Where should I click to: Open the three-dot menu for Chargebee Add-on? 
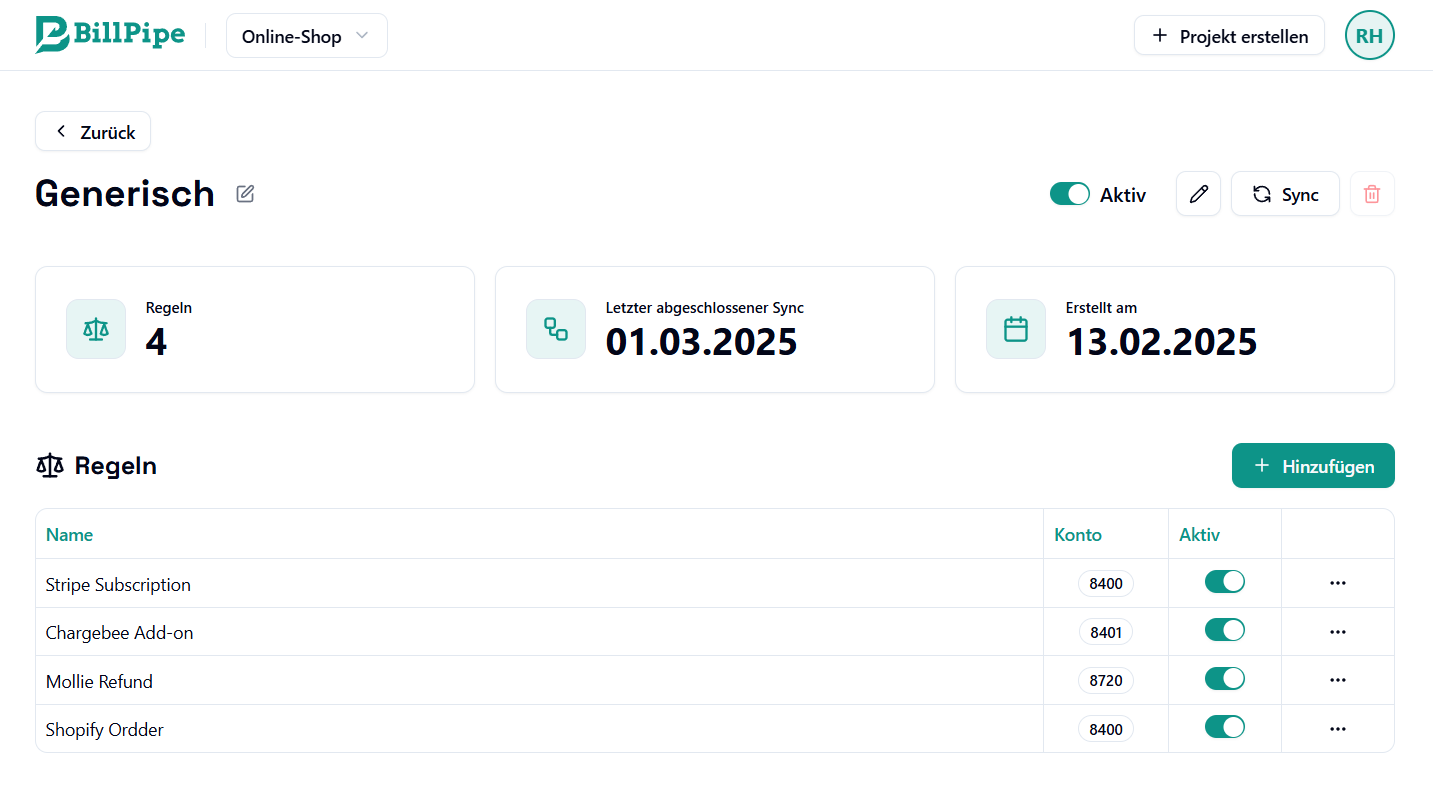[x=1338, y=632]
